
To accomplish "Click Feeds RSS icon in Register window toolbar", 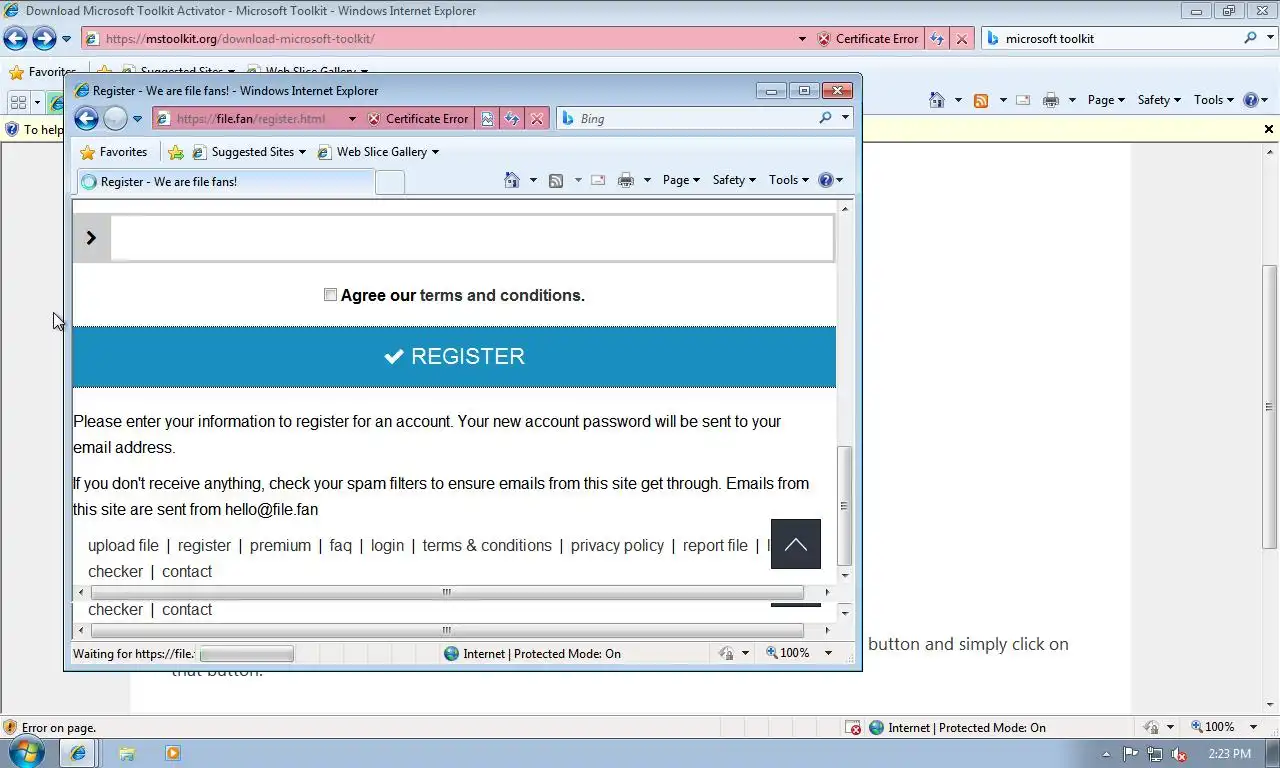I will [x=556, y=180].
